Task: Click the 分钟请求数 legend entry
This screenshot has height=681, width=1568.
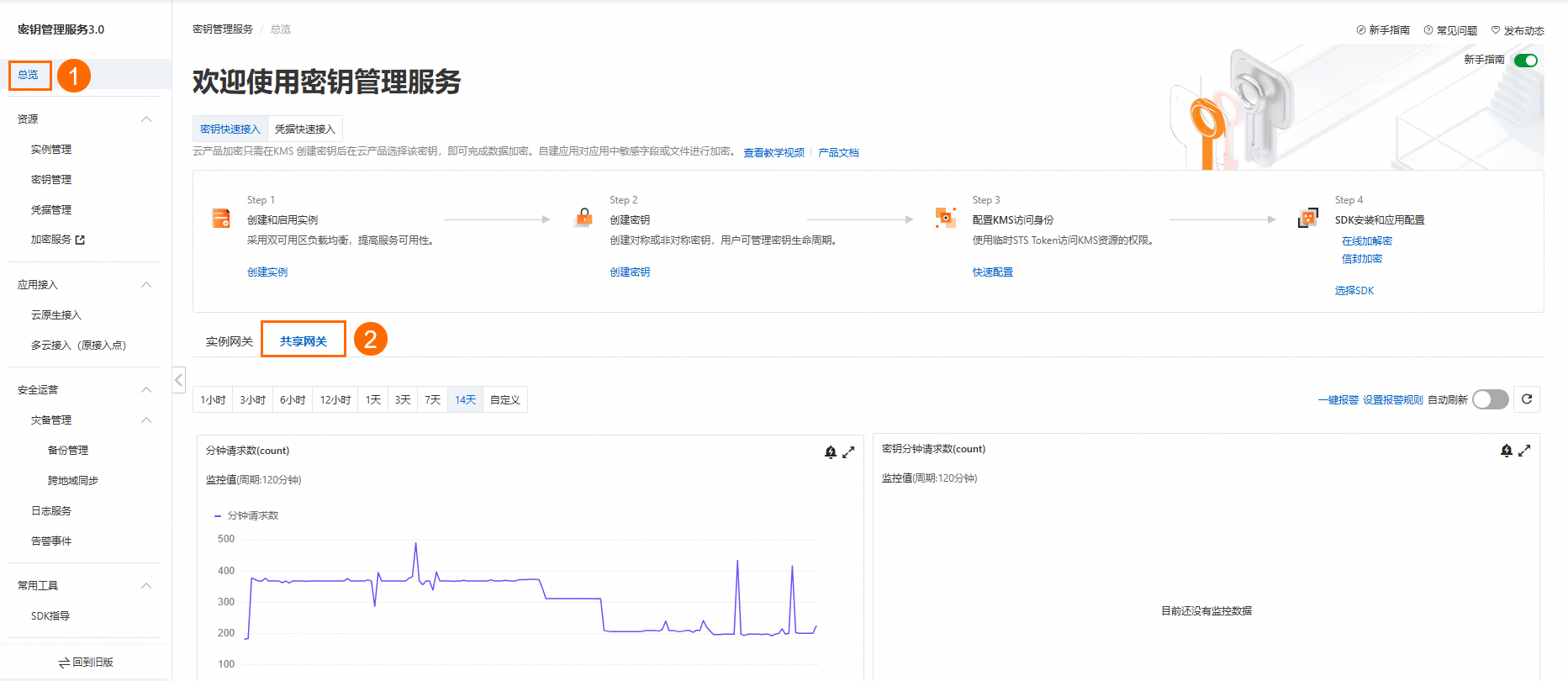Action: [x=246, y=515]
